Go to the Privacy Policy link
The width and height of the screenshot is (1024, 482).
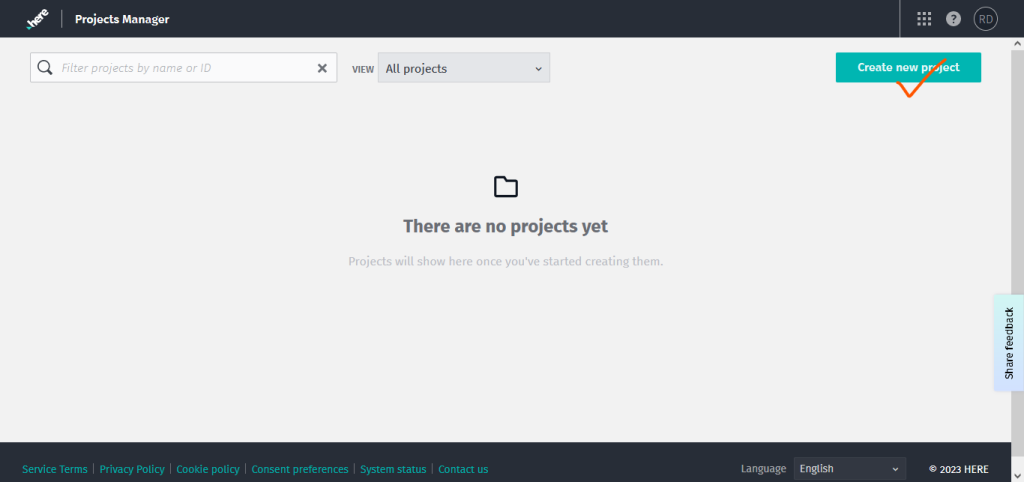pyautogui.click(x=132, y=469)
